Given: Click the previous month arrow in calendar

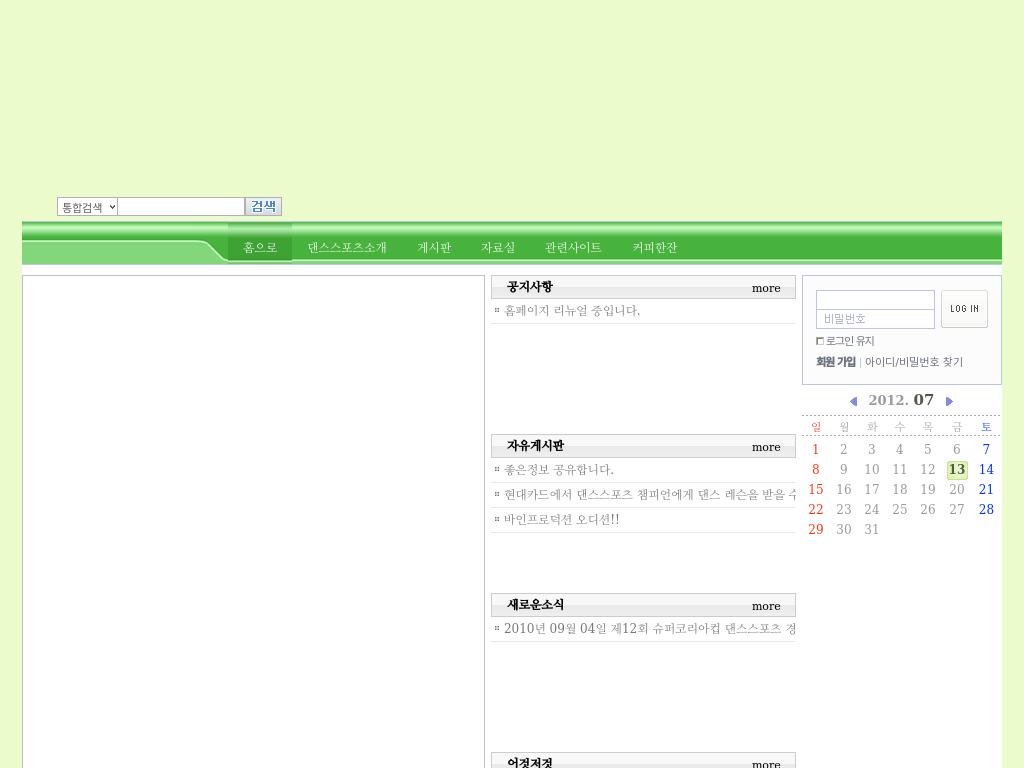Looking at the screenshot, I should pyautogui.click(x=853, y=401).
